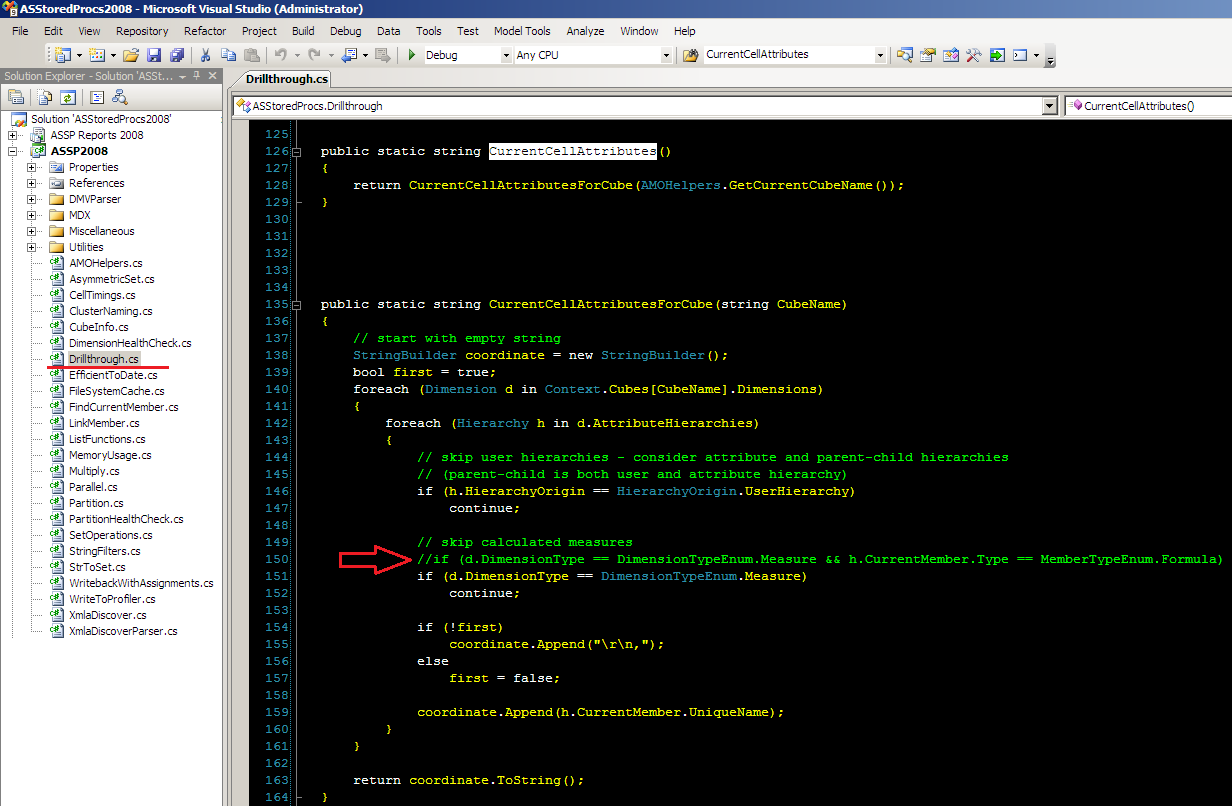This screenshot has height=806, width=1232.
Task: Open the File menu
Action: point(20,31)
